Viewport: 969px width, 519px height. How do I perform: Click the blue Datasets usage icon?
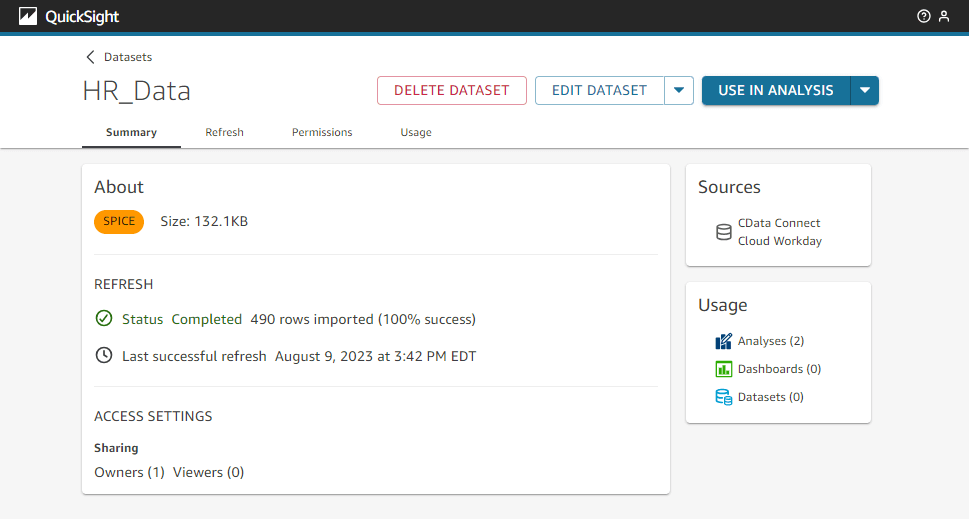point(724,397)
